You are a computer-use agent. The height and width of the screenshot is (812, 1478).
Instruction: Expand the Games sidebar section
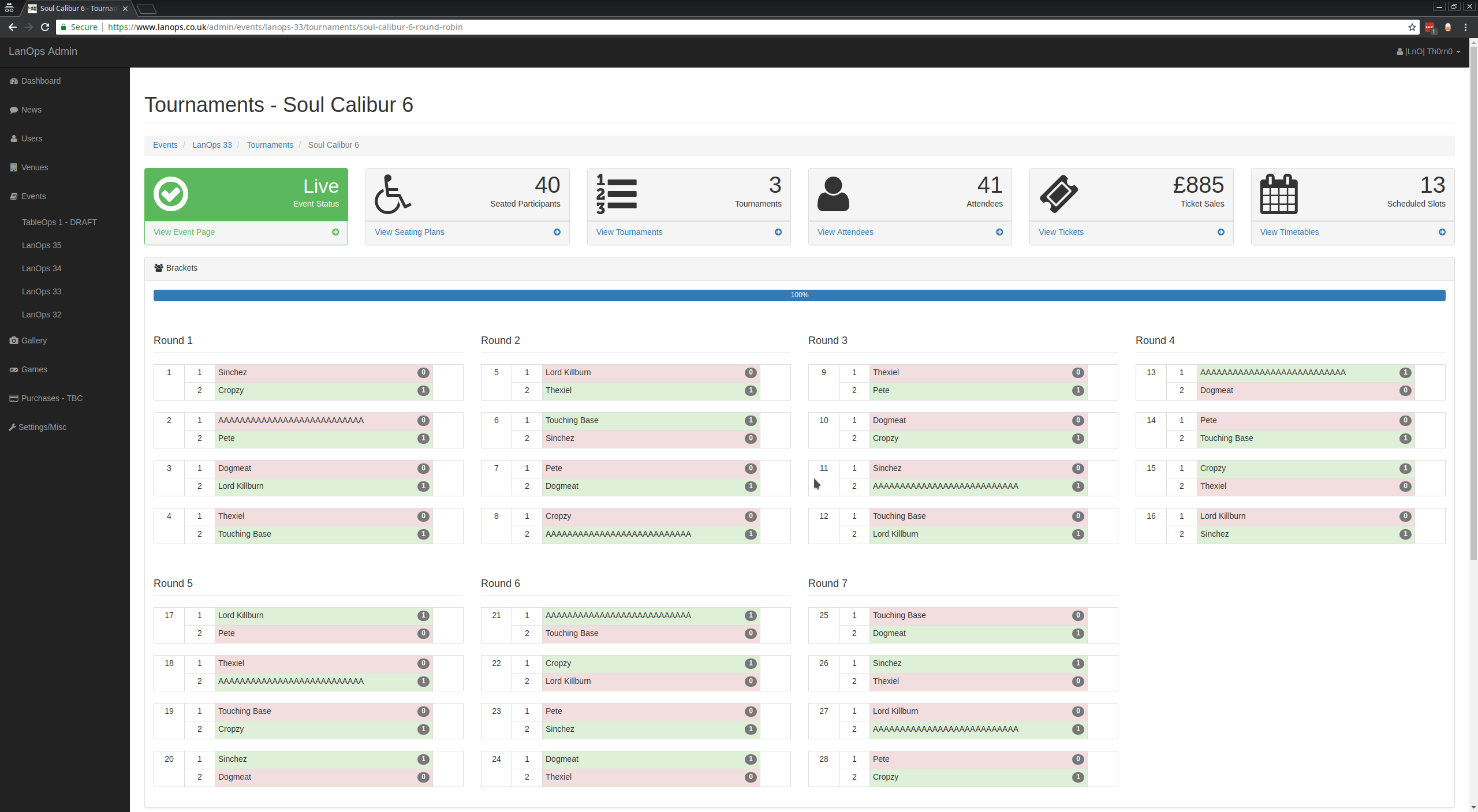coord(34,369)
